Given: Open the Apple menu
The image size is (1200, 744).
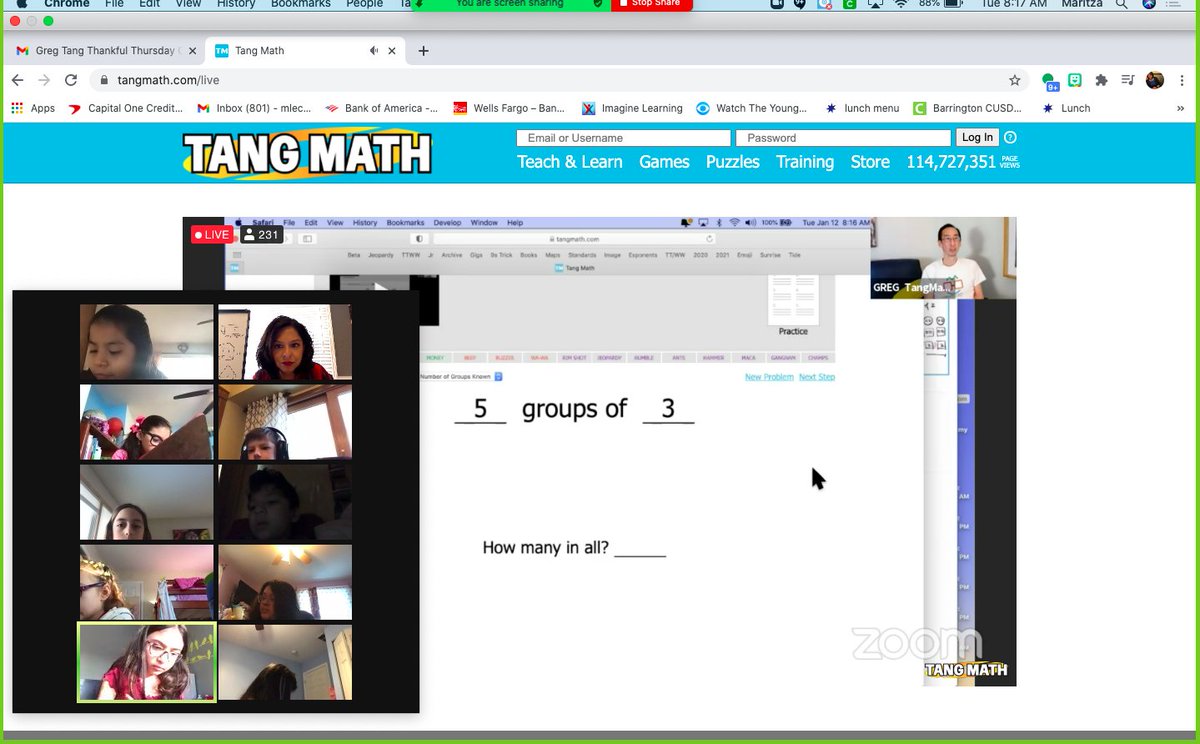Looking at the screenshot, I should point(22,4).
